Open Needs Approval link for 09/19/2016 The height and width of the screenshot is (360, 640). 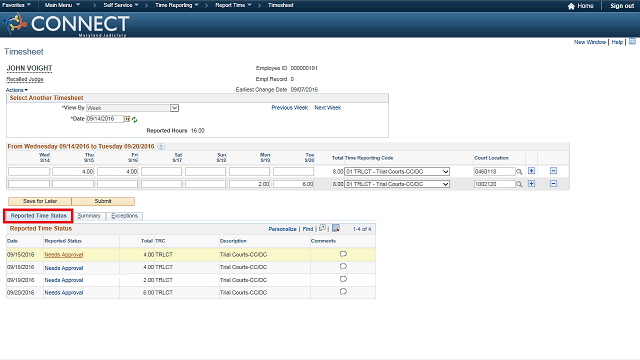(x=64, y=280)
